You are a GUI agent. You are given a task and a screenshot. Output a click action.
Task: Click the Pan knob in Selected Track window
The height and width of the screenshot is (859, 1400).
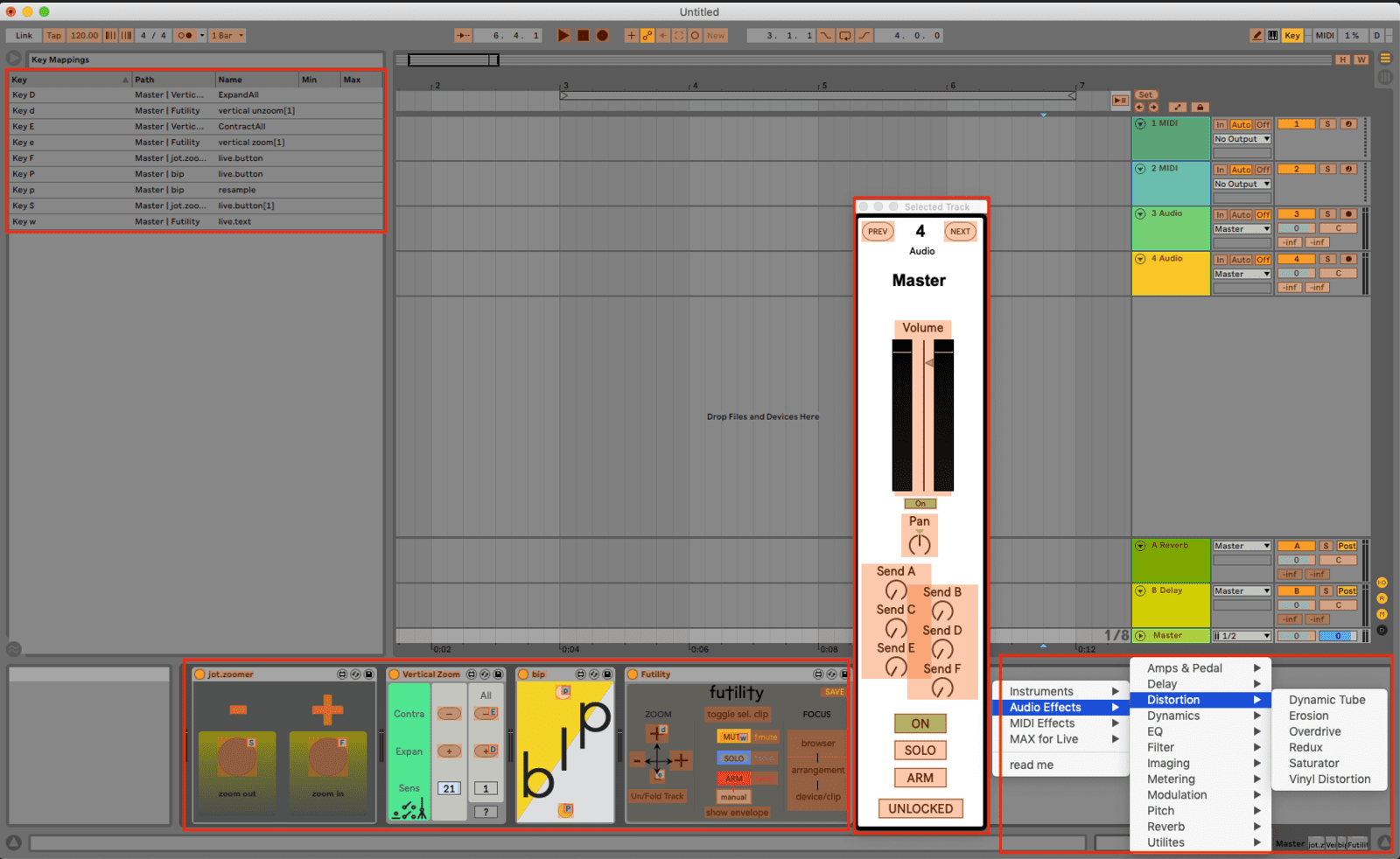point(920,544)
